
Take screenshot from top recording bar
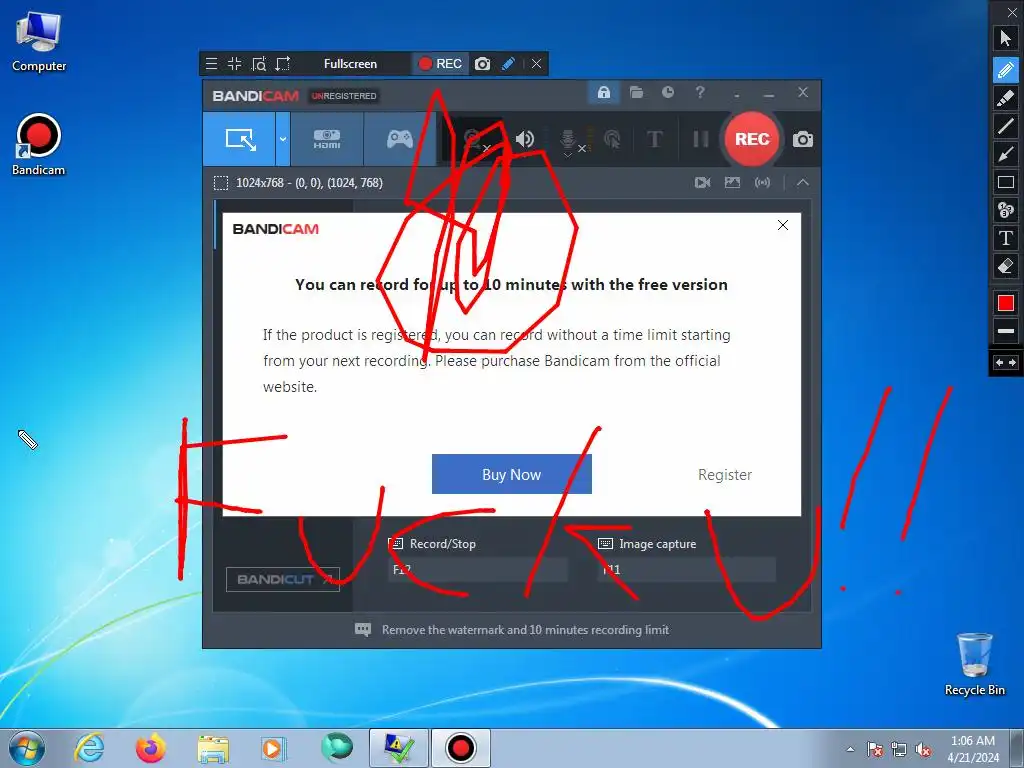pyautogui.click(x=483, y=64)
